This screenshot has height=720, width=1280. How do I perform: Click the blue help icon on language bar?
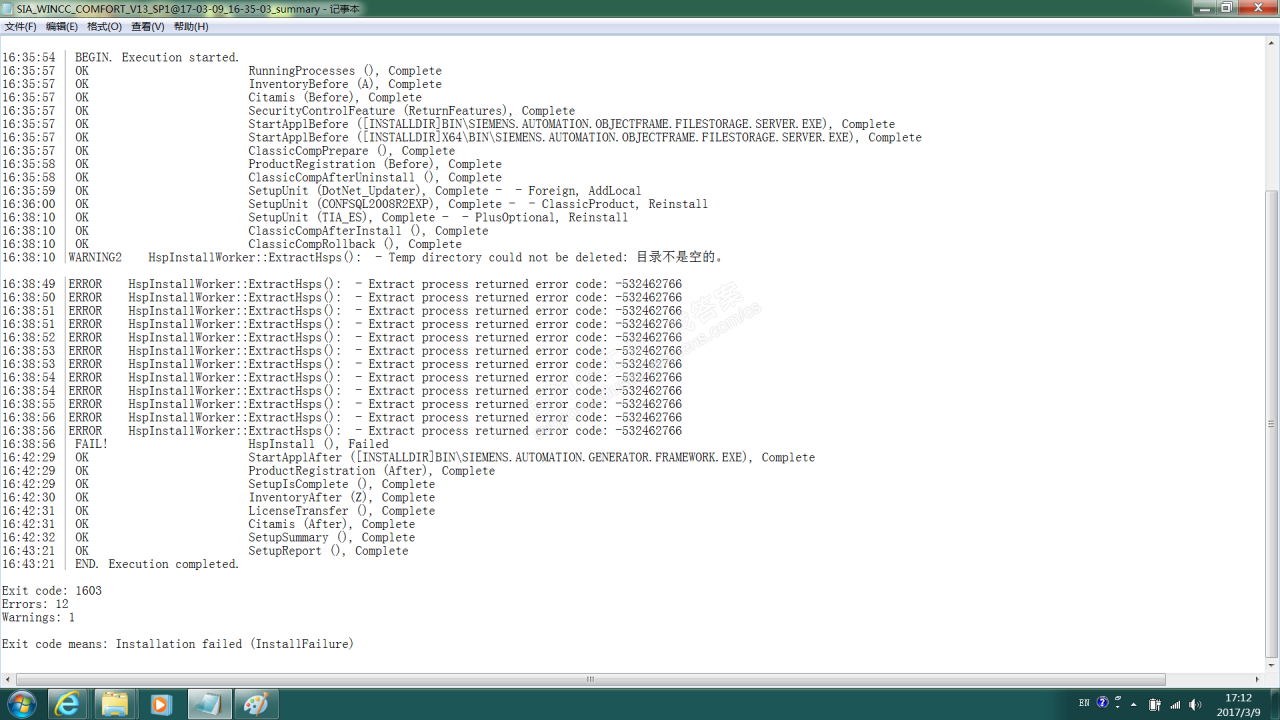(1103, 703)
